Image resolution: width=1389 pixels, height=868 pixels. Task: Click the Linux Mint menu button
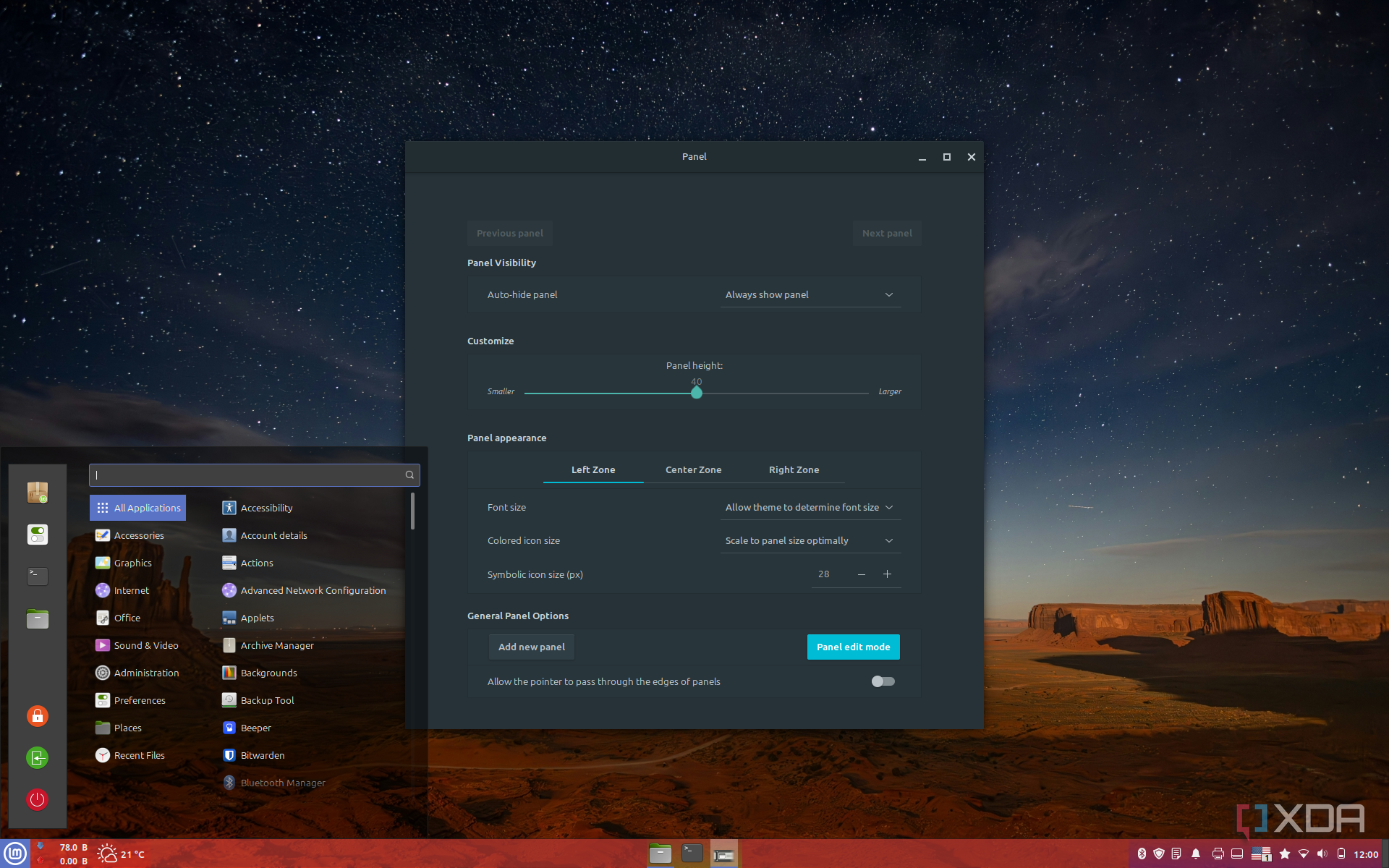click(x=15, y=854)
